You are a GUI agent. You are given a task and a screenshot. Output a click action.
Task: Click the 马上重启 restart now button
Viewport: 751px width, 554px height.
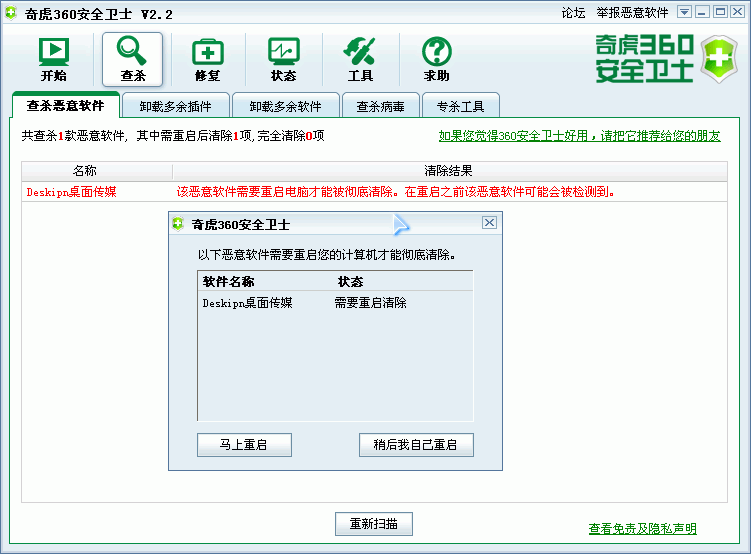pos(244,445)
